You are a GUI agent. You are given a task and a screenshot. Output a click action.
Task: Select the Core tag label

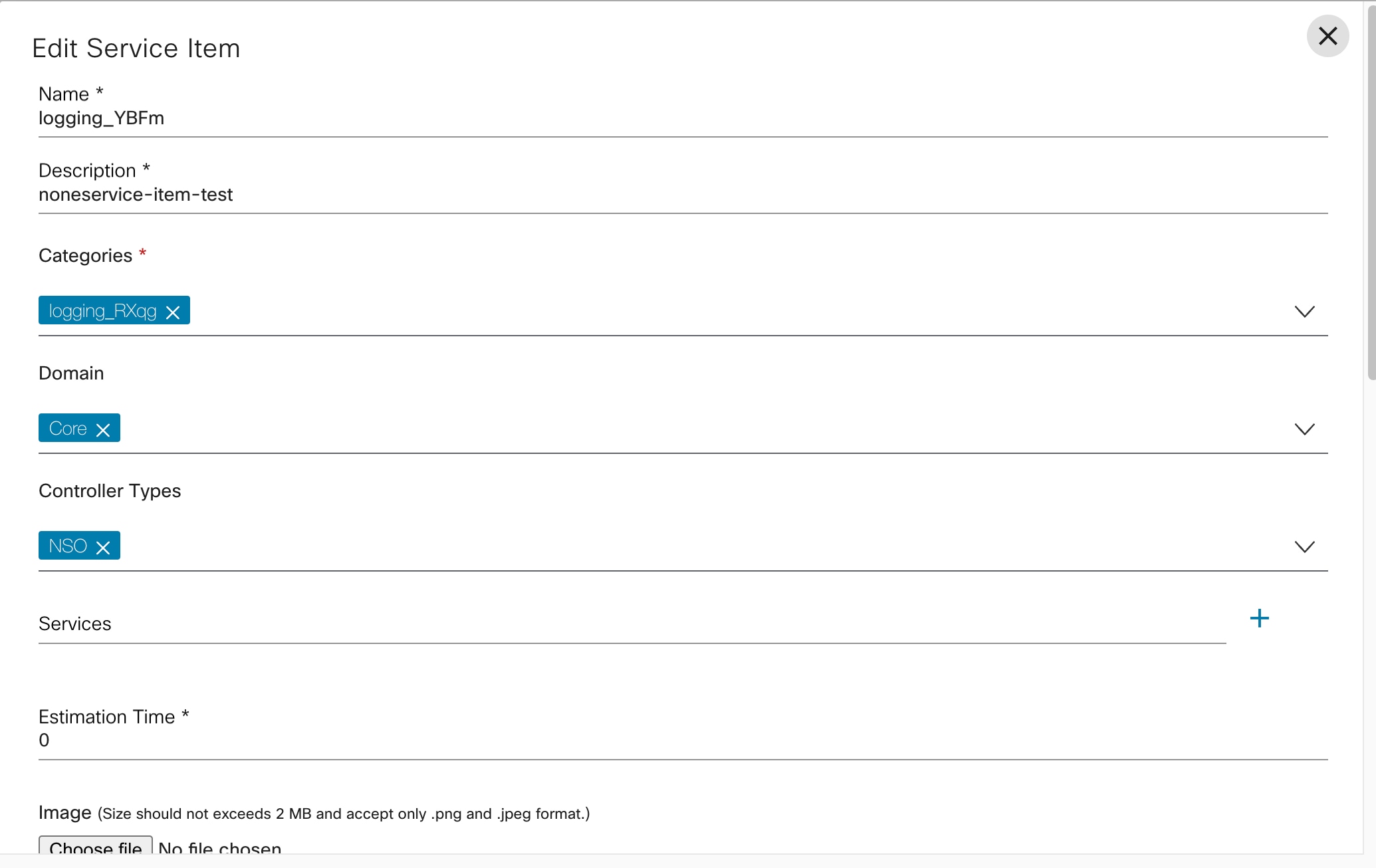coord(68,429)
